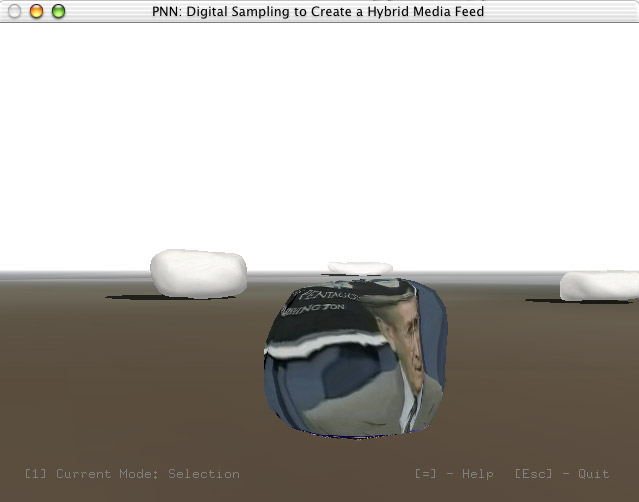The image size is (639, 502).
Task: Zoom the window using the green button
Action: point(58,11)
